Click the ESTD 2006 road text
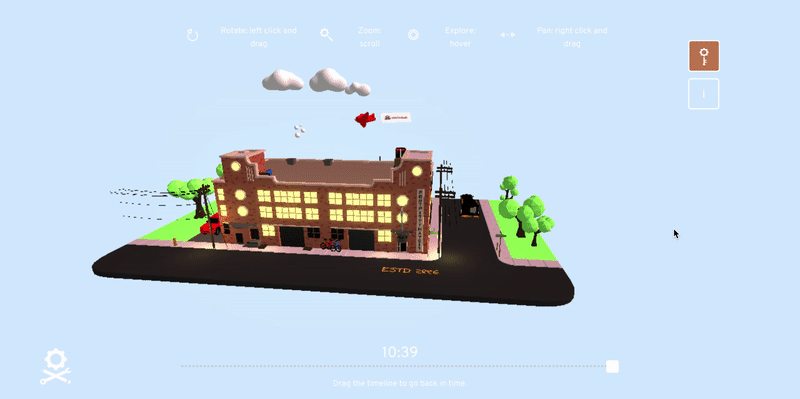Screen dimensions: 800x399 pos(410,270)
